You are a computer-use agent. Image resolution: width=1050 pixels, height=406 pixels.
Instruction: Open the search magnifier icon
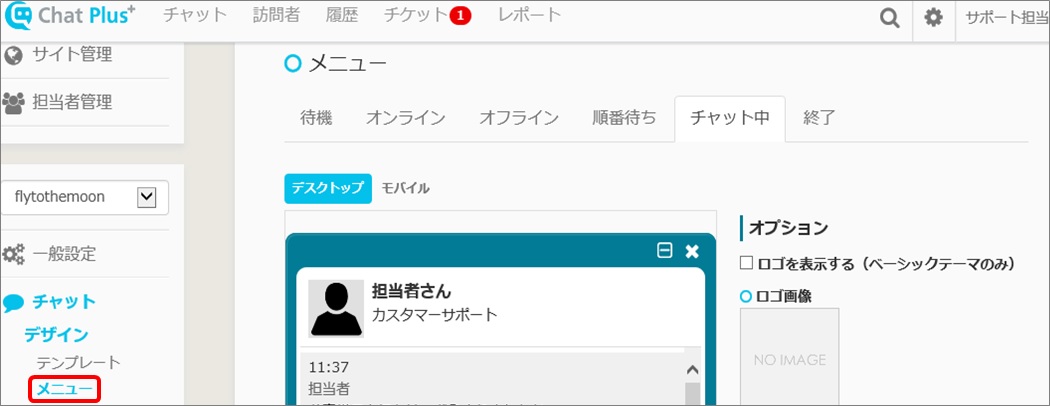pyautogui.click(x=889, y=18)
